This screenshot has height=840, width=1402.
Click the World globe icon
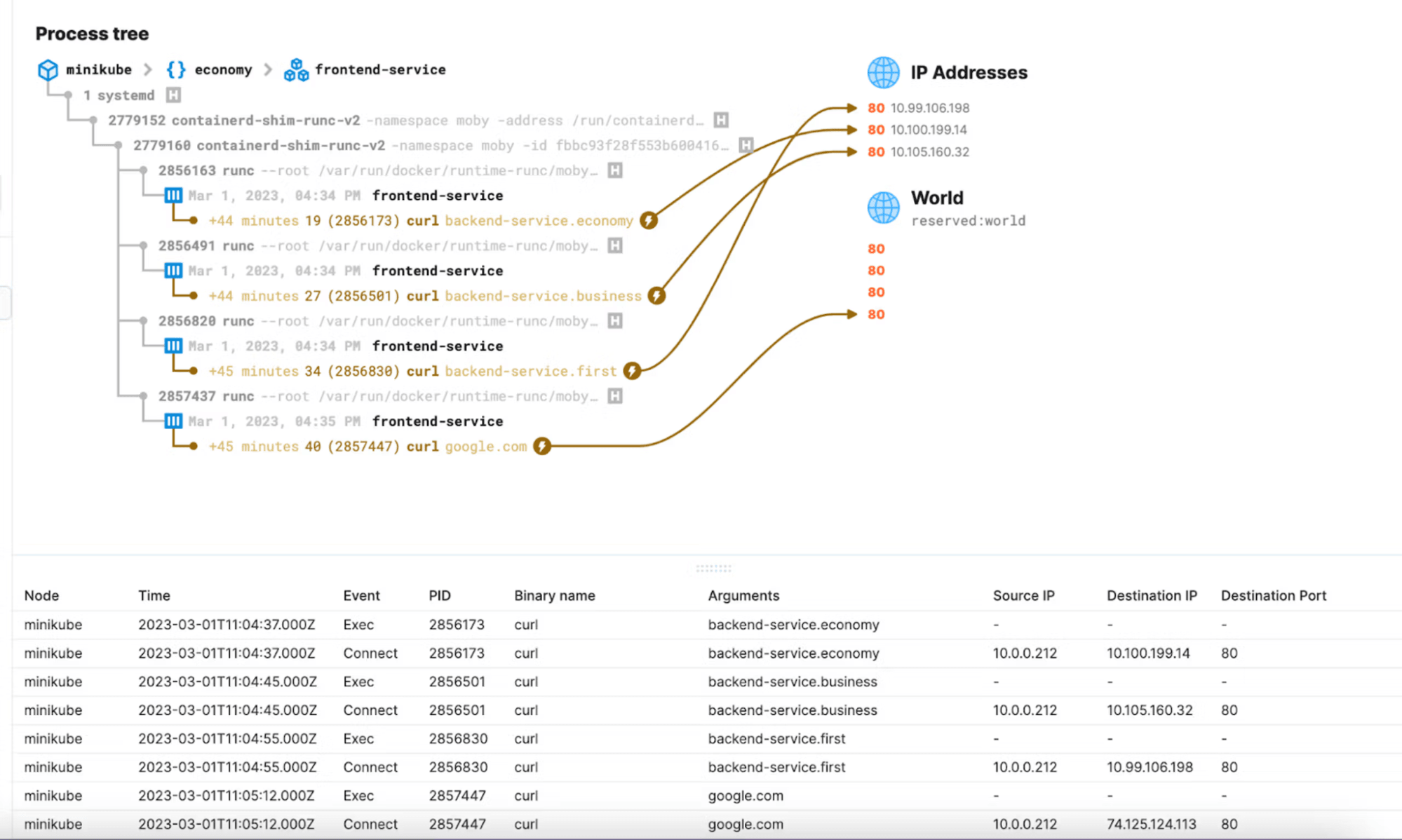(883, 208)
